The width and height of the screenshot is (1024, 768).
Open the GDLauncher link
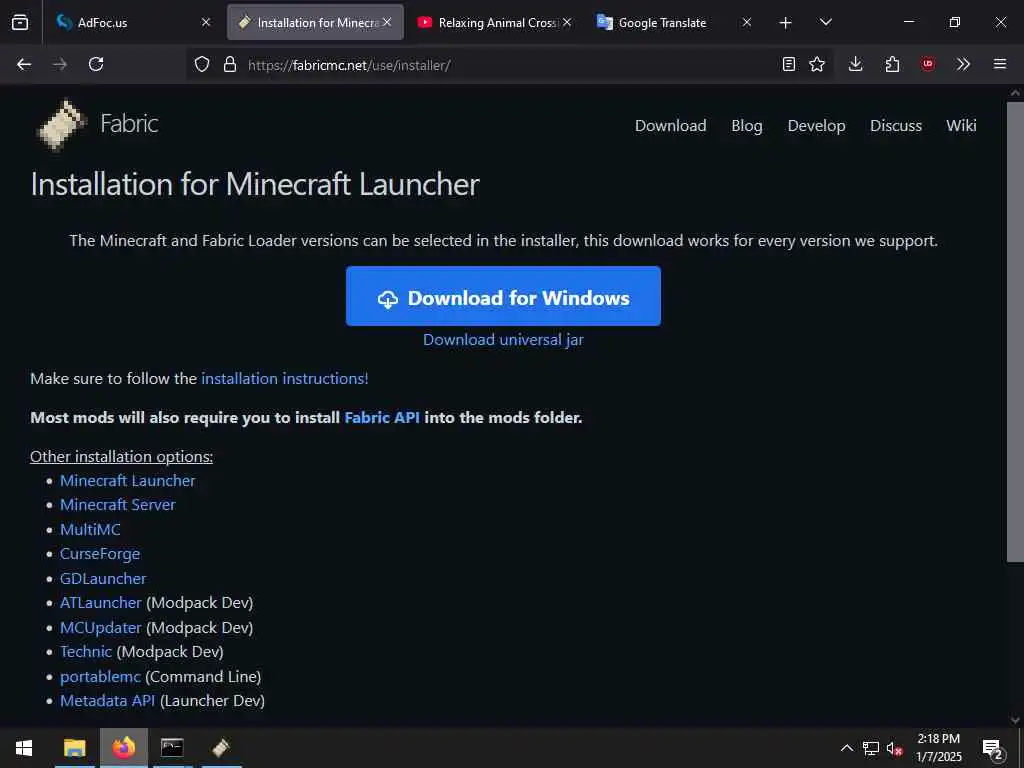(x=103, y=579)
